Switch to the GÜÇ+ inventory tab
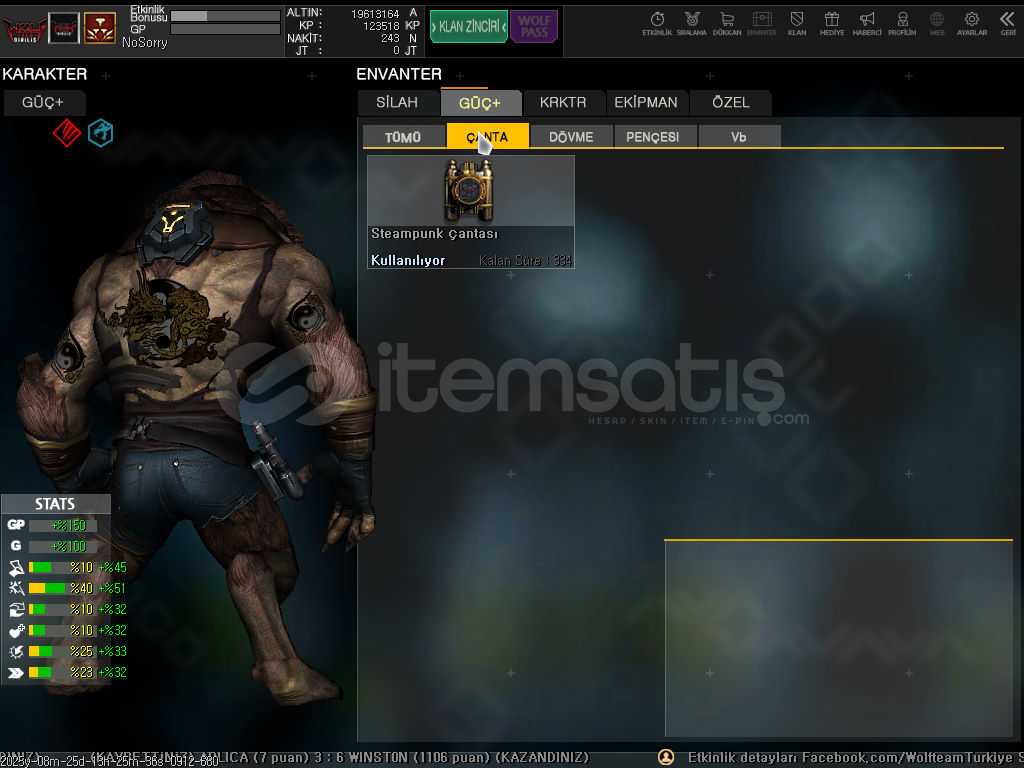 click(x=480, y=103)
